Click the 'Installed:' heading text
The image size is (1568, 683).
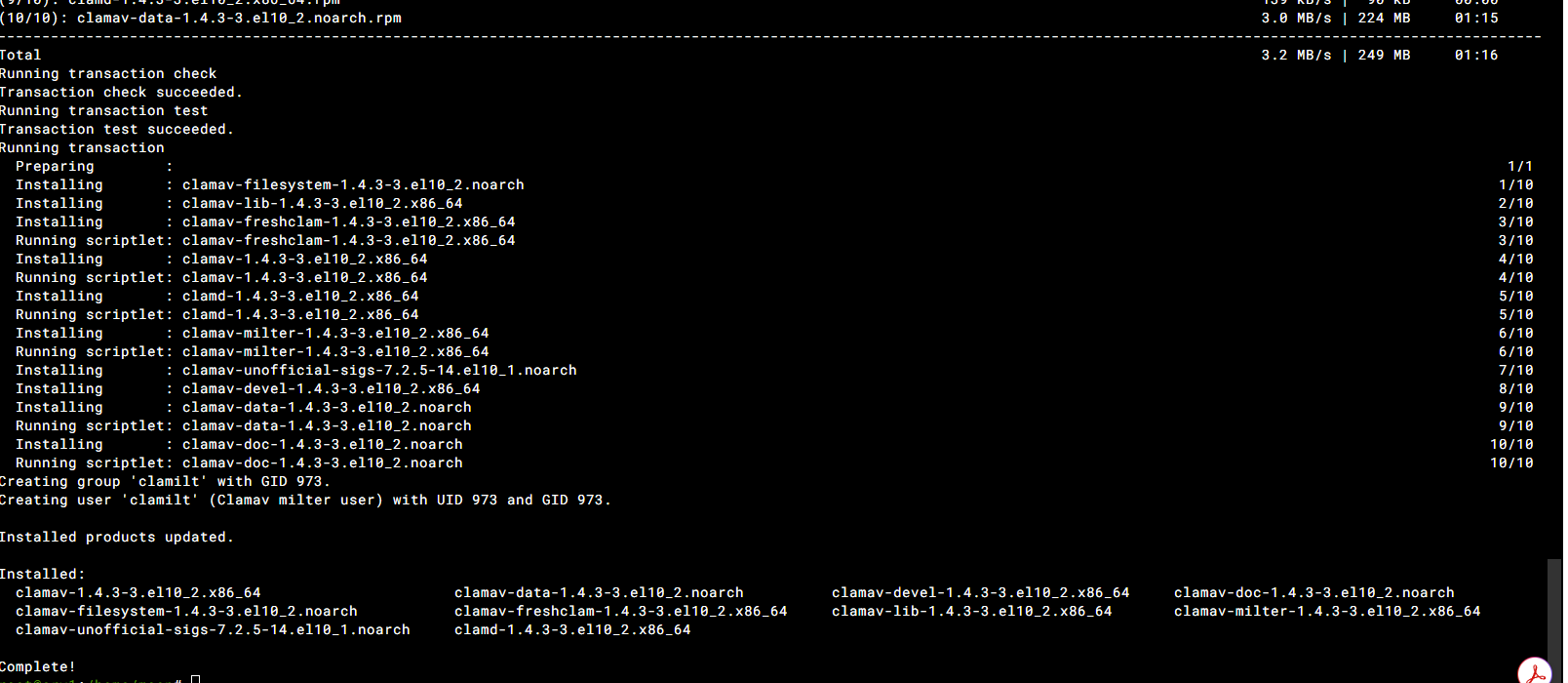coord(43,575)
